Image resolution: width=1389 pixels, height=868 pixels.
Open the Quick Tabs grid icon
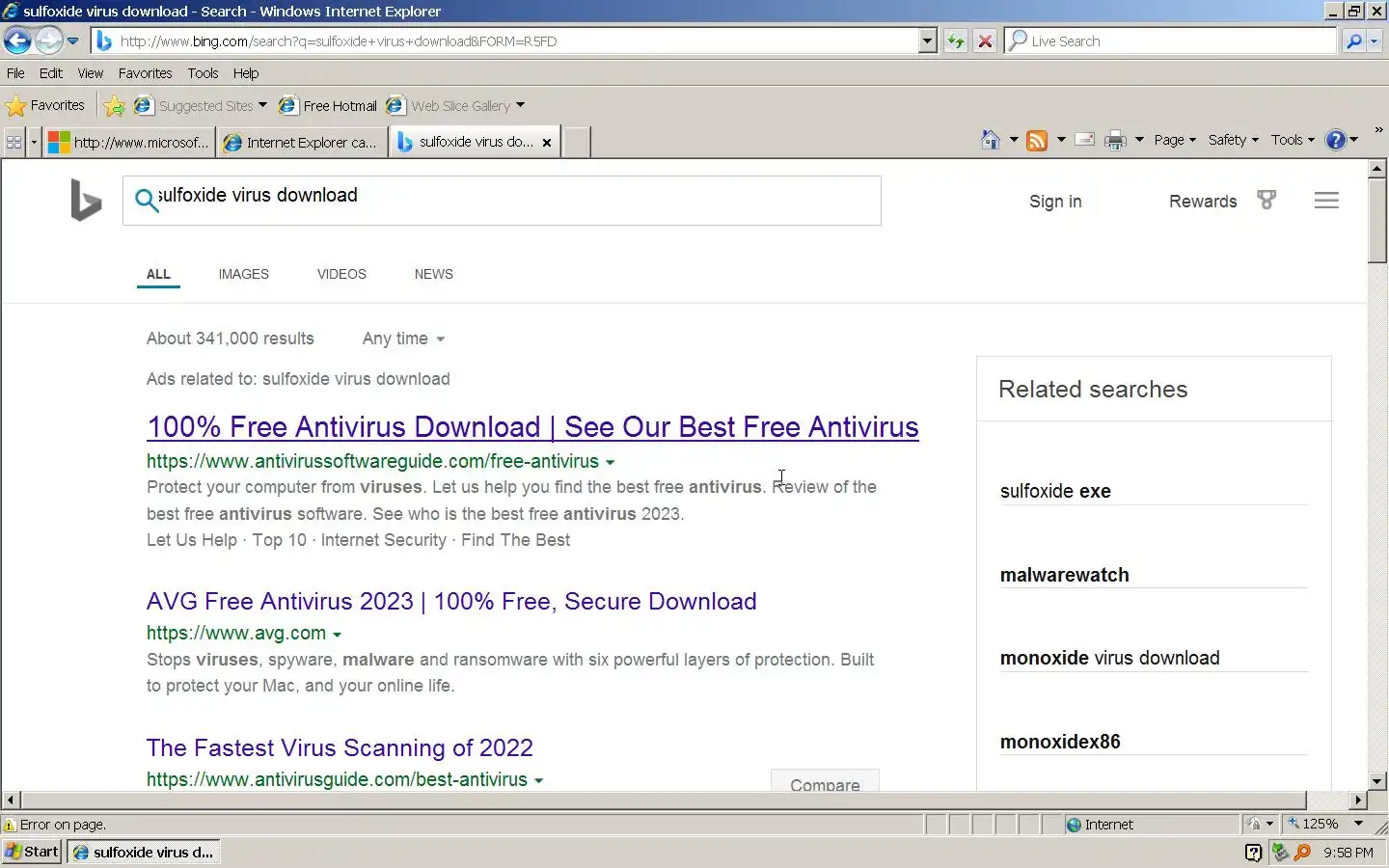(x=14, y=142)
